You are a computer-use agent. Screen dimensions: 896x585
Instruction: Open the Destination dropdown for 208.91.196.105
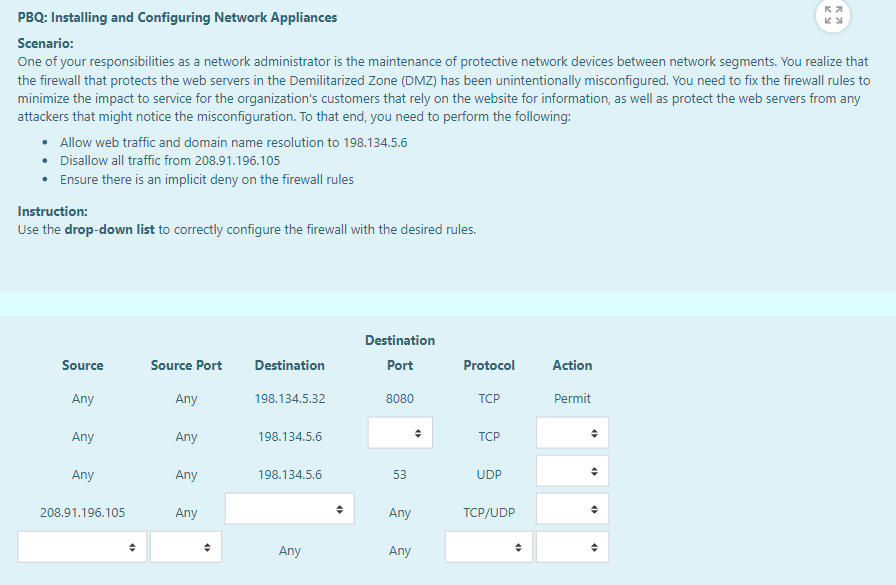289,508
